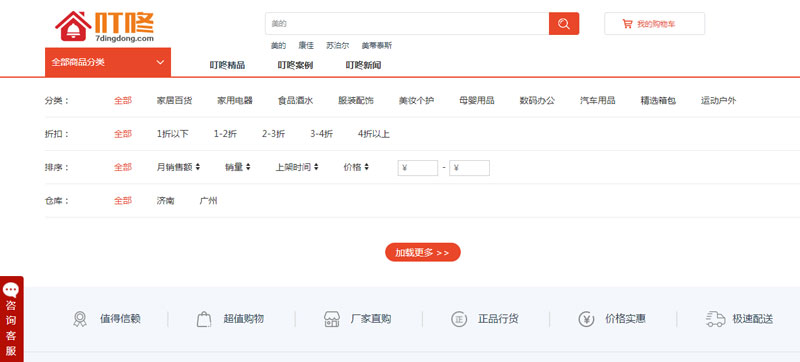Click the 超值购物 shopping bag icon
Screen dimensions: 800x362
tap(204, 319)
